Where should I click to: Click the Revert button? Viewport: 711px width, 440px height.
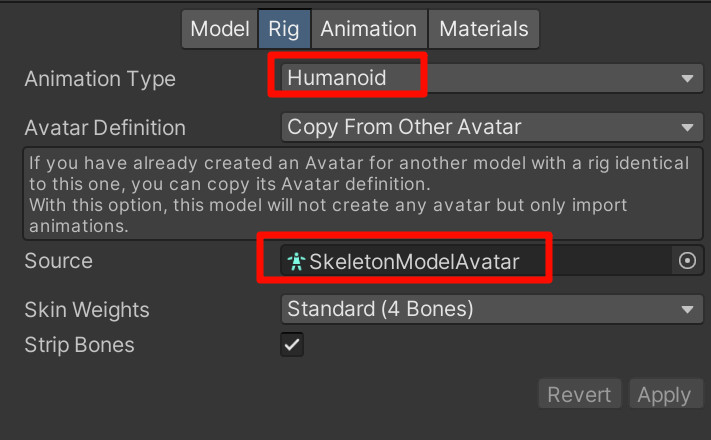pyautogui.click(x=579, y=394)
